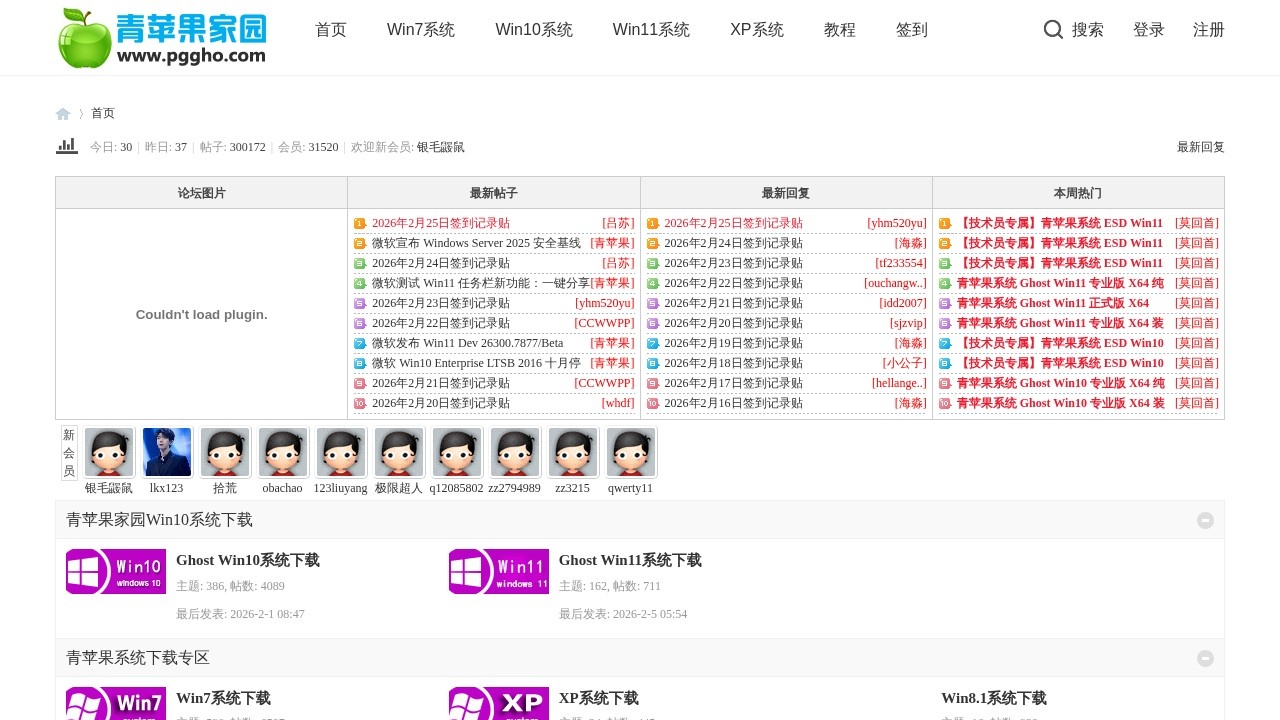The width and height of the screenshot is (1280, 720).
Task: Select lkx123 member avatar
Action: 167,452
